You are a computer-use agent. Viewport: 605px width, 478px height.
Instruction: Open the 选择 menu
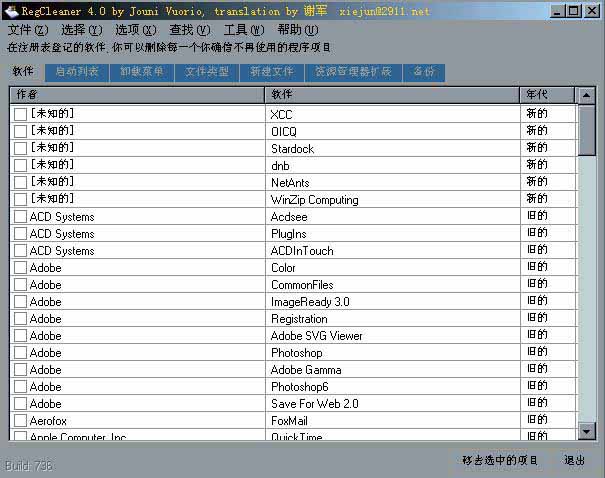(x=80, y=30)
